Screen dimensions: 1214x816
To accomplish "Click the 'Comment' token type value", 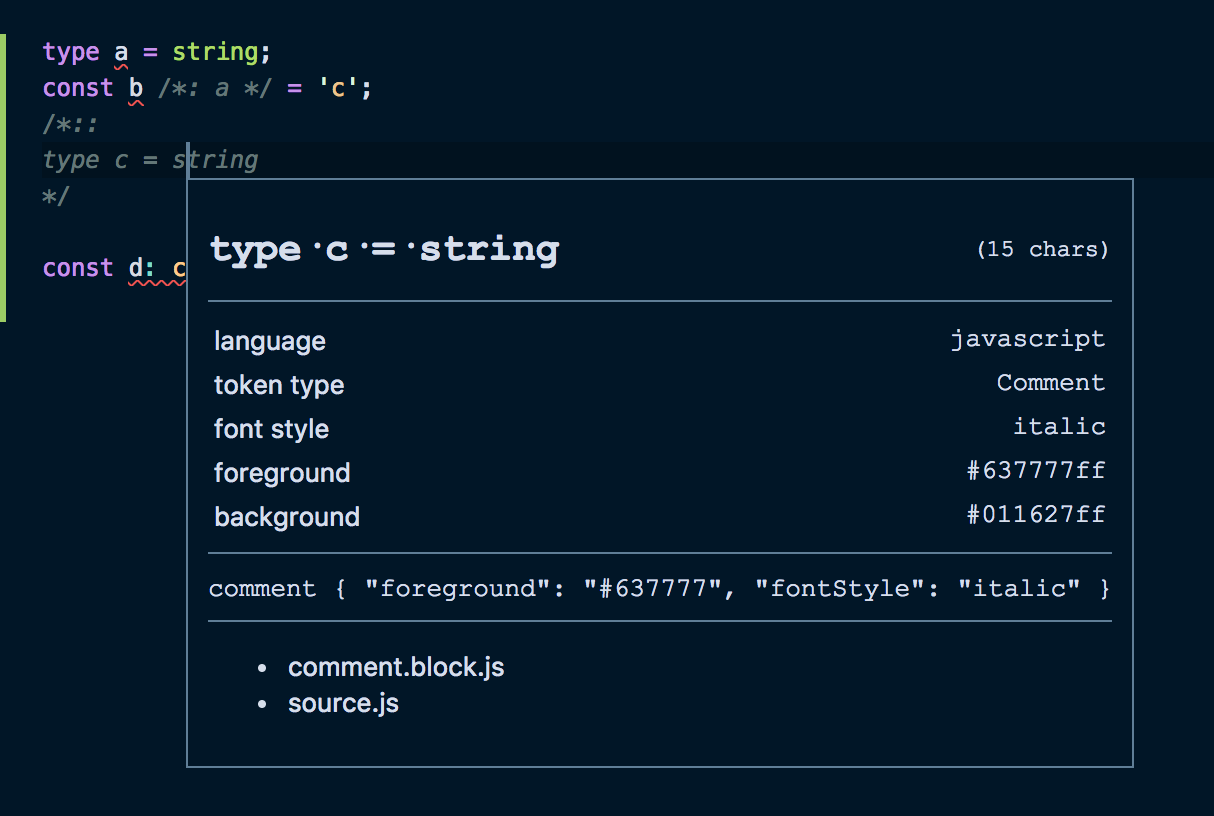I will (x=1051, y=383).
